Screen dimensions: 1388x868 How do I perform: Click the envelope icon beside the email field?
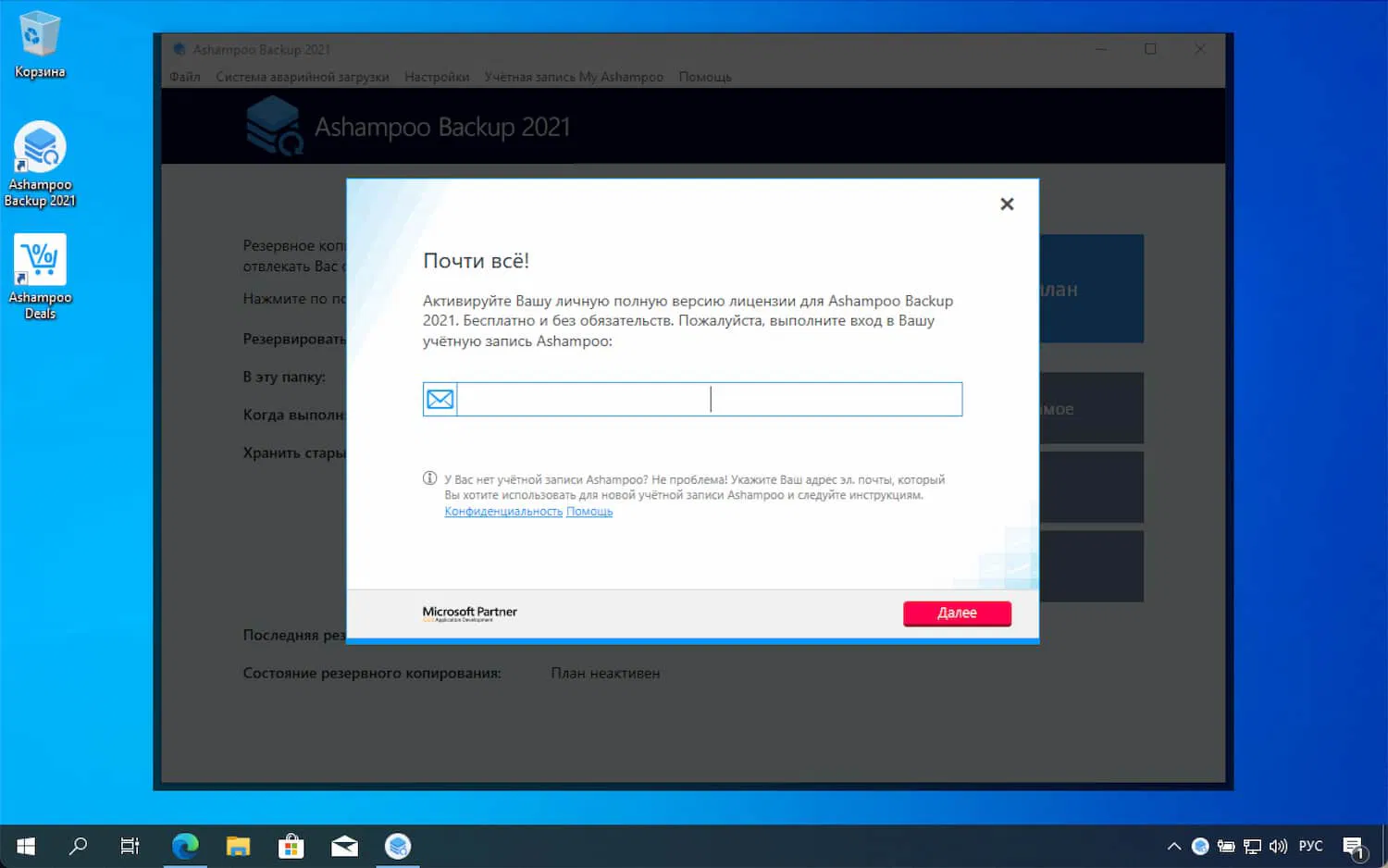click(x=440, y=399)
